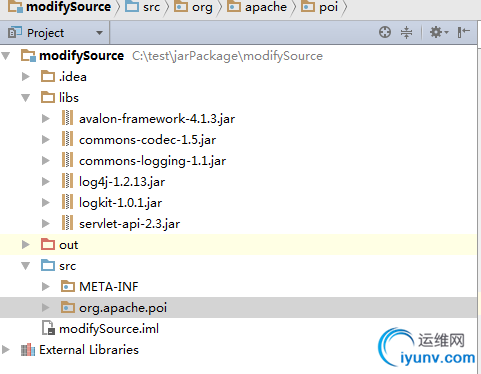Click the commons-codec jar archive icon
This screenshot has height=374, width=481.
67,139
